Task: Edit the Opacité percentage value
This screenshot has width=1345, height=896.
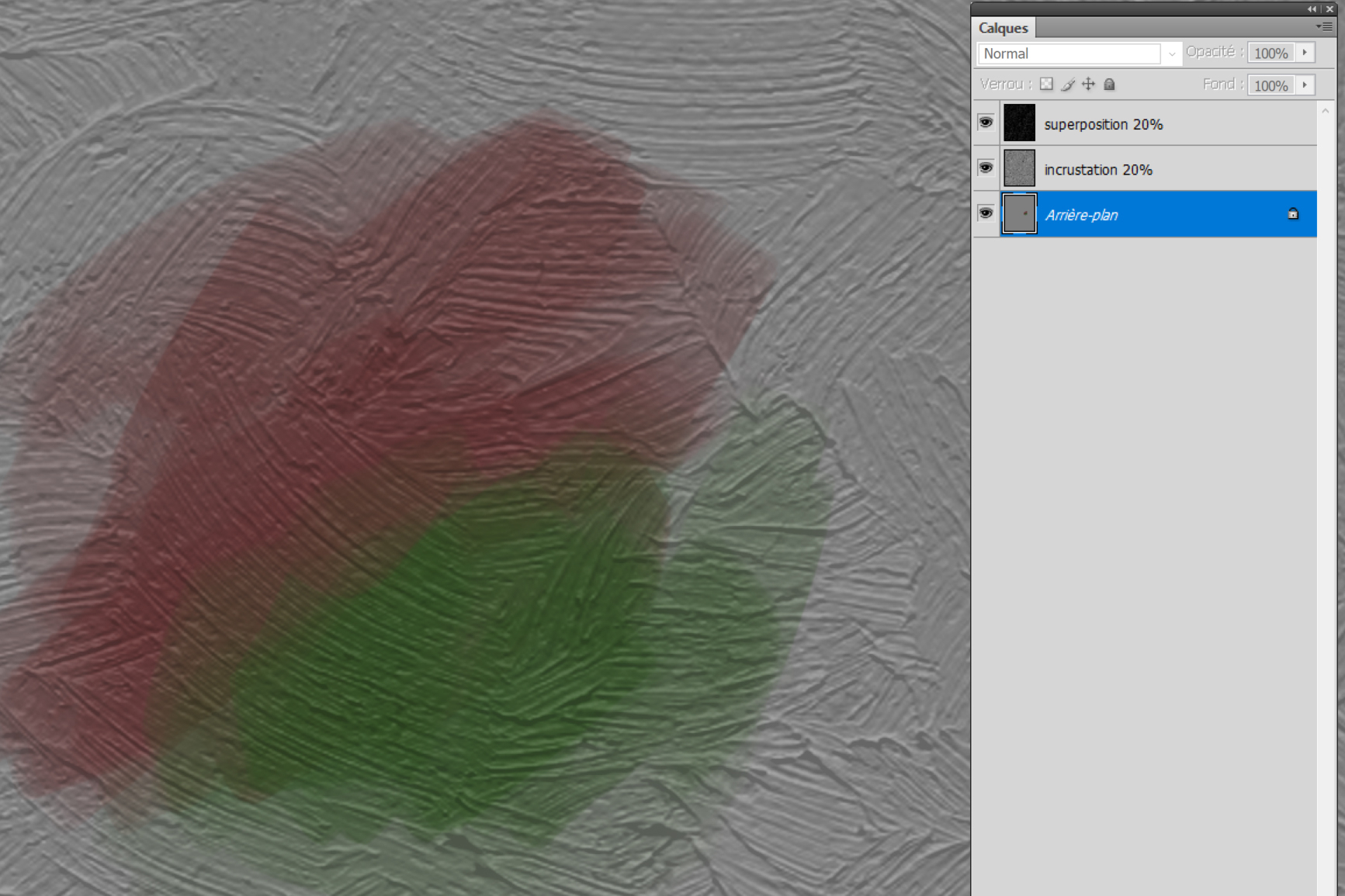Action: pos(1270,52)
